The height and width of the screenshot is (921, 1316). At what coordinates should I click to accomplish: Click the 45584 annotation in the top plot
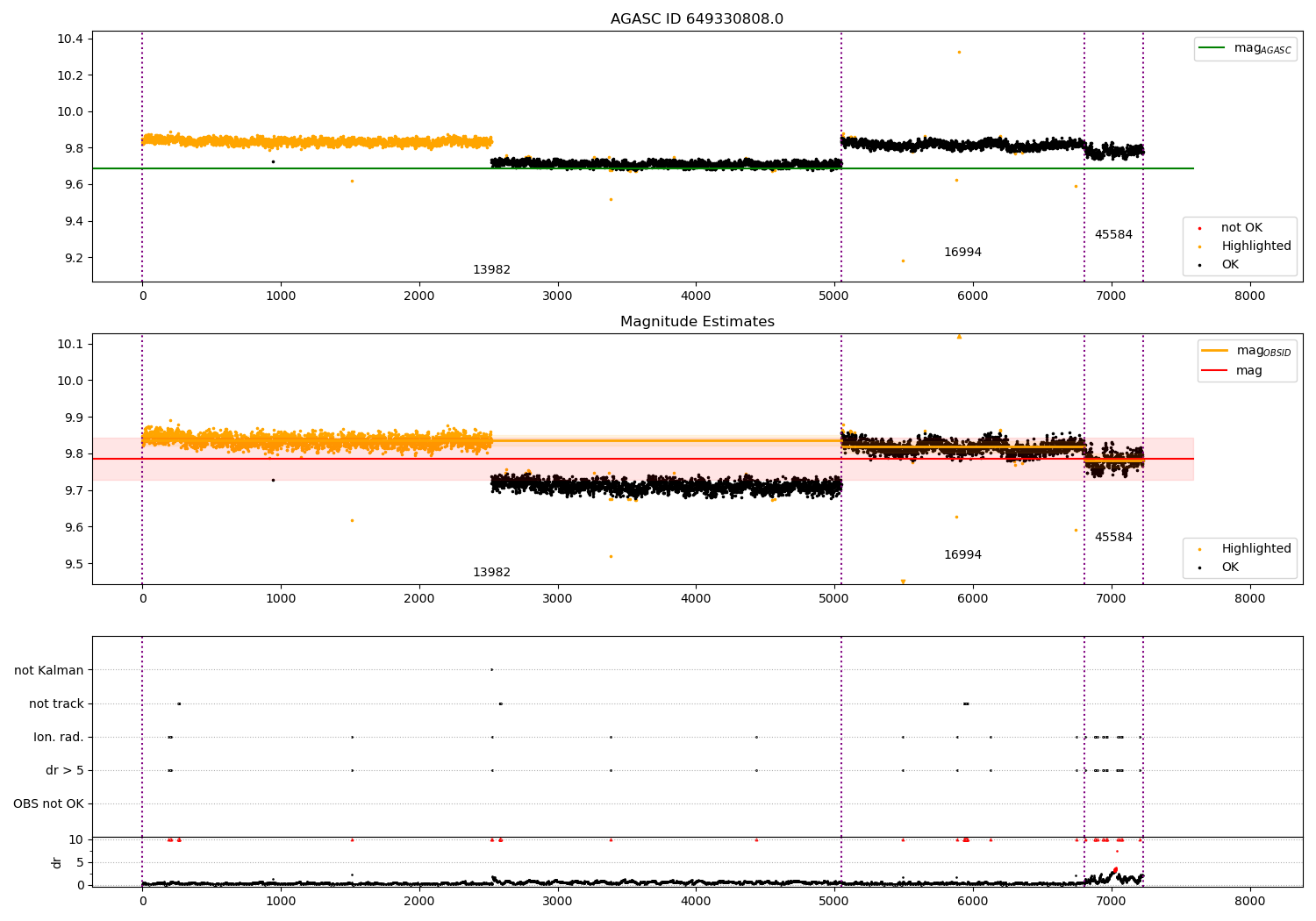point(1113,235)
